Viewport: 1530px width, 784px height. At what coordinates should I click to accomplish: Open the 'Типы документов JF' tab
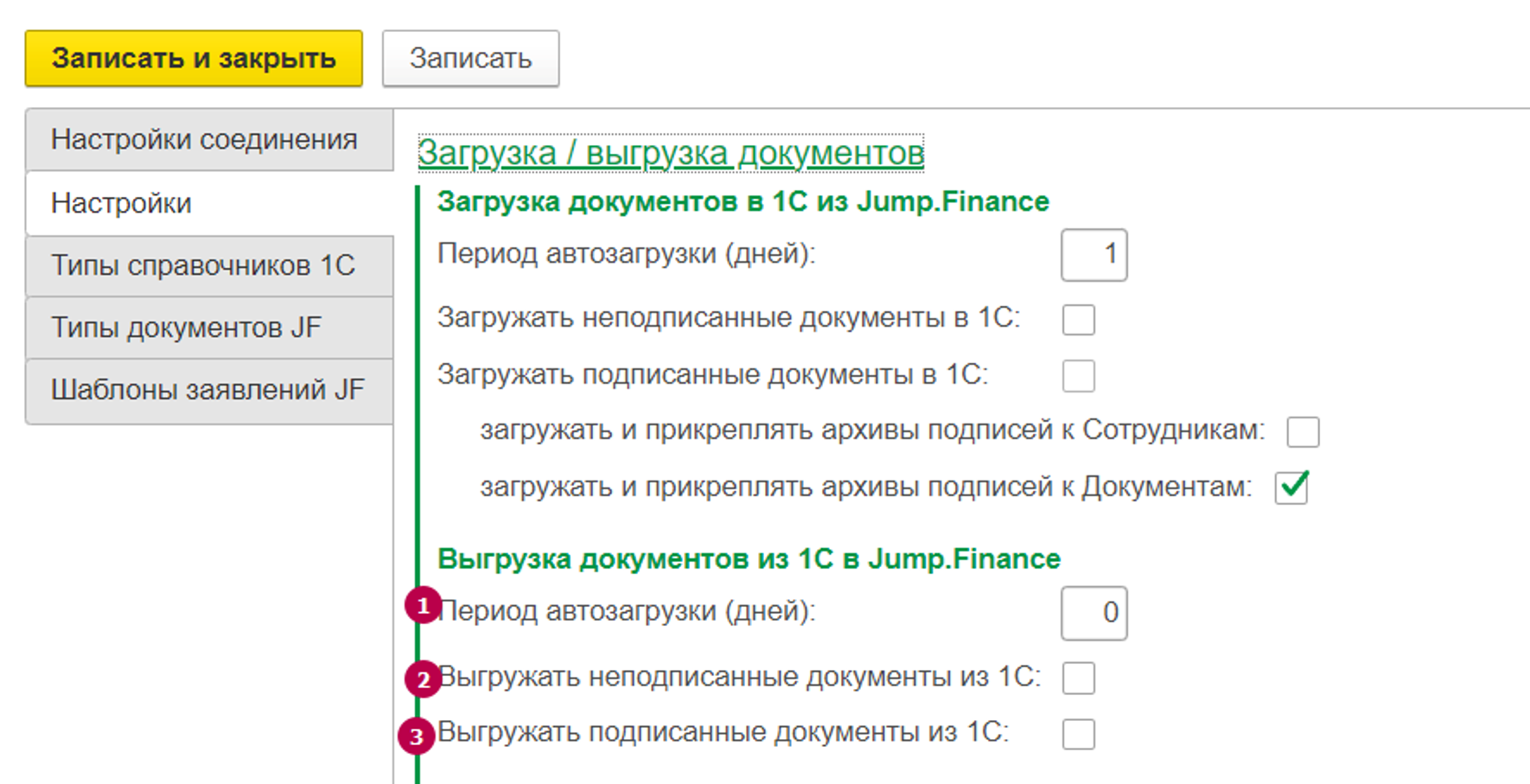(x=186, y=328)
